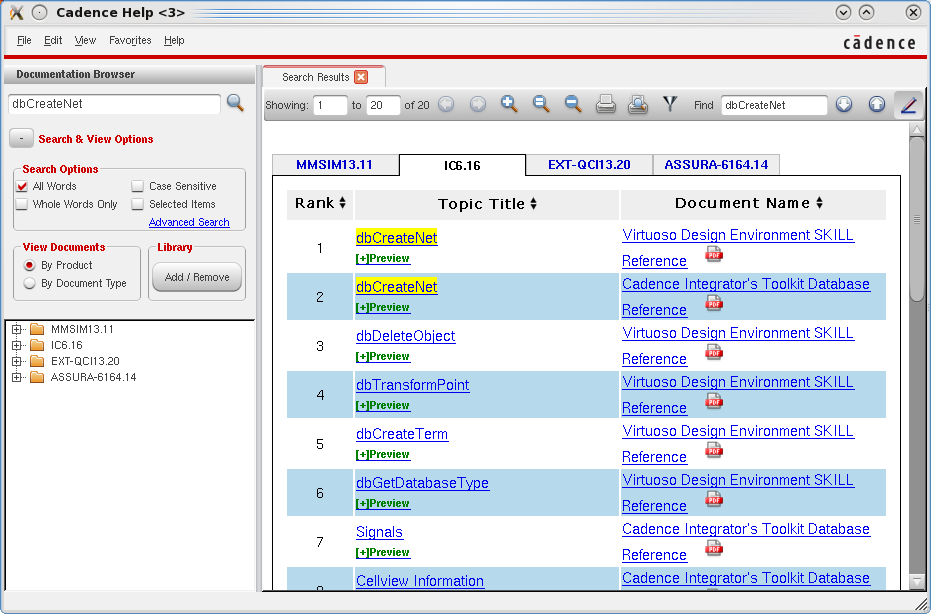Expand the ASSURA-6164.14 tree node

pos(17,377)
